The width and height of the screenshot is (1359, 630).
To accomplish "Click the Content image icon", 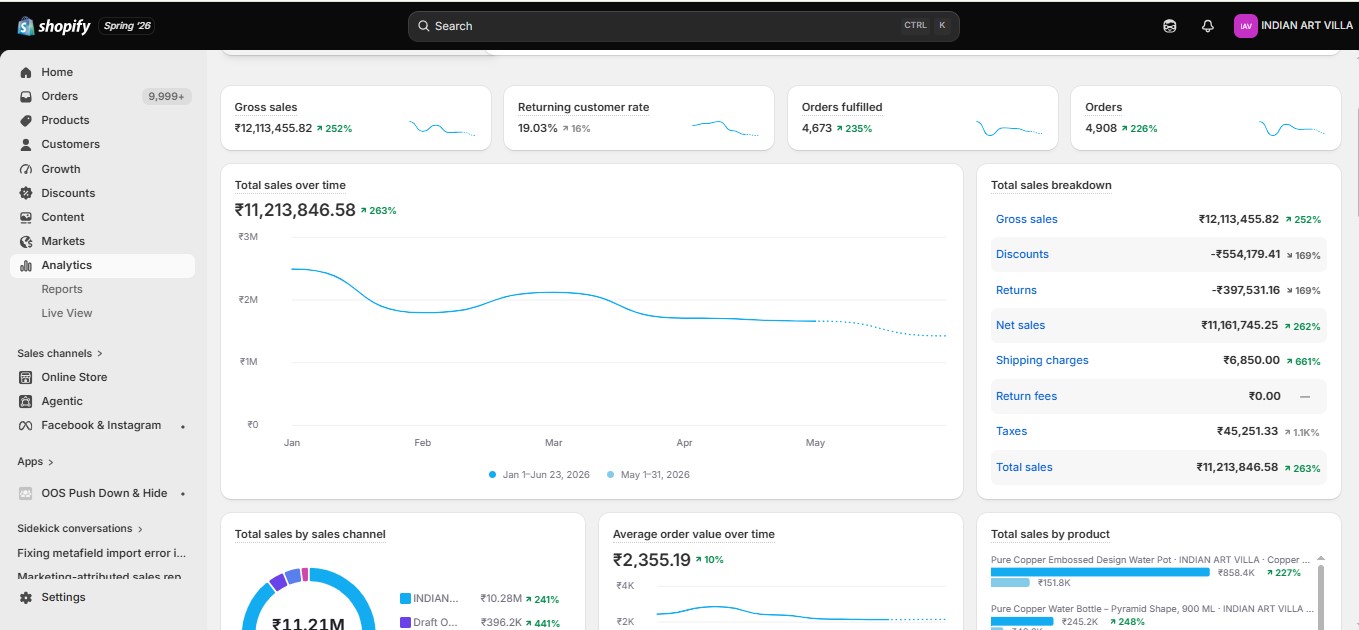I will 26,217.
